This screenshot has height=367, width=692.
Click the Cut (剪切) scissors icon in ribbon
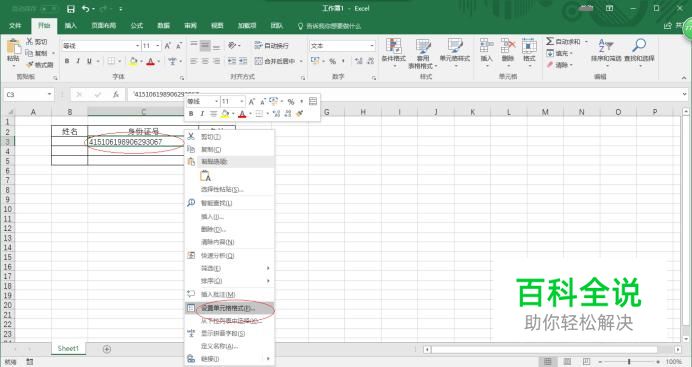tap(30, 41)
